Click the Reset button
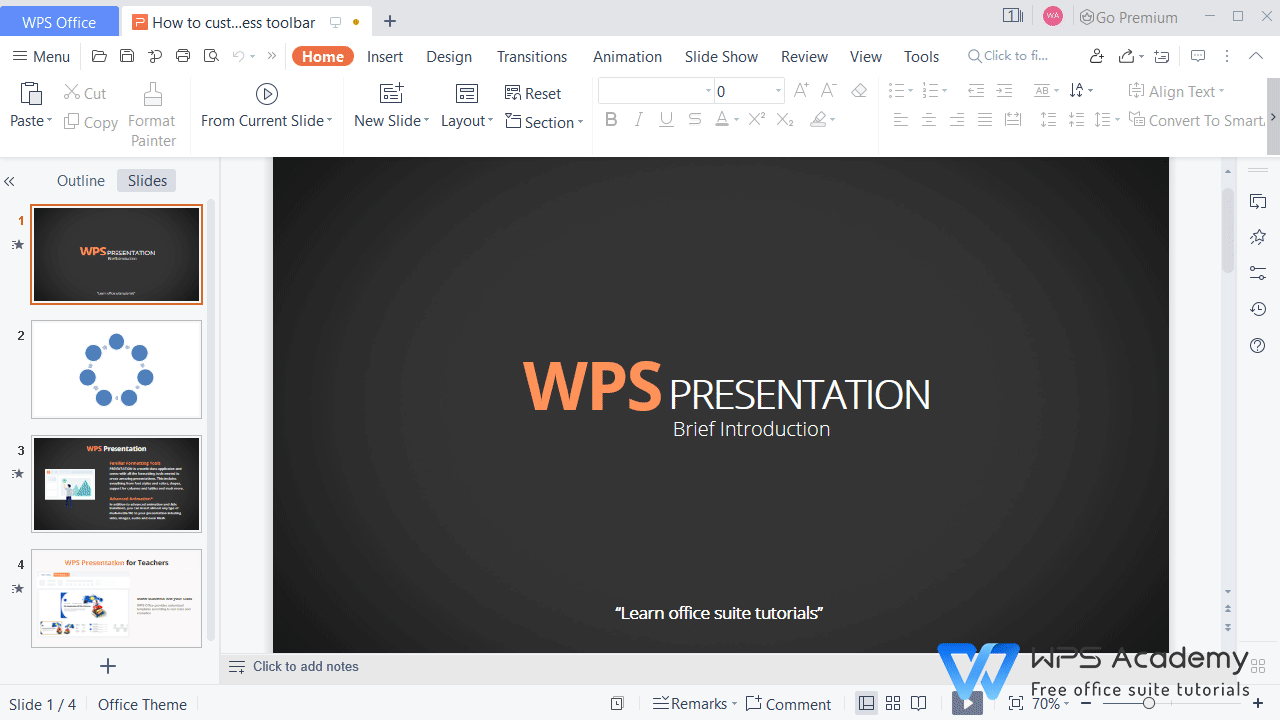This screenshot has height=720, width=1280. (x=533, y=93)
